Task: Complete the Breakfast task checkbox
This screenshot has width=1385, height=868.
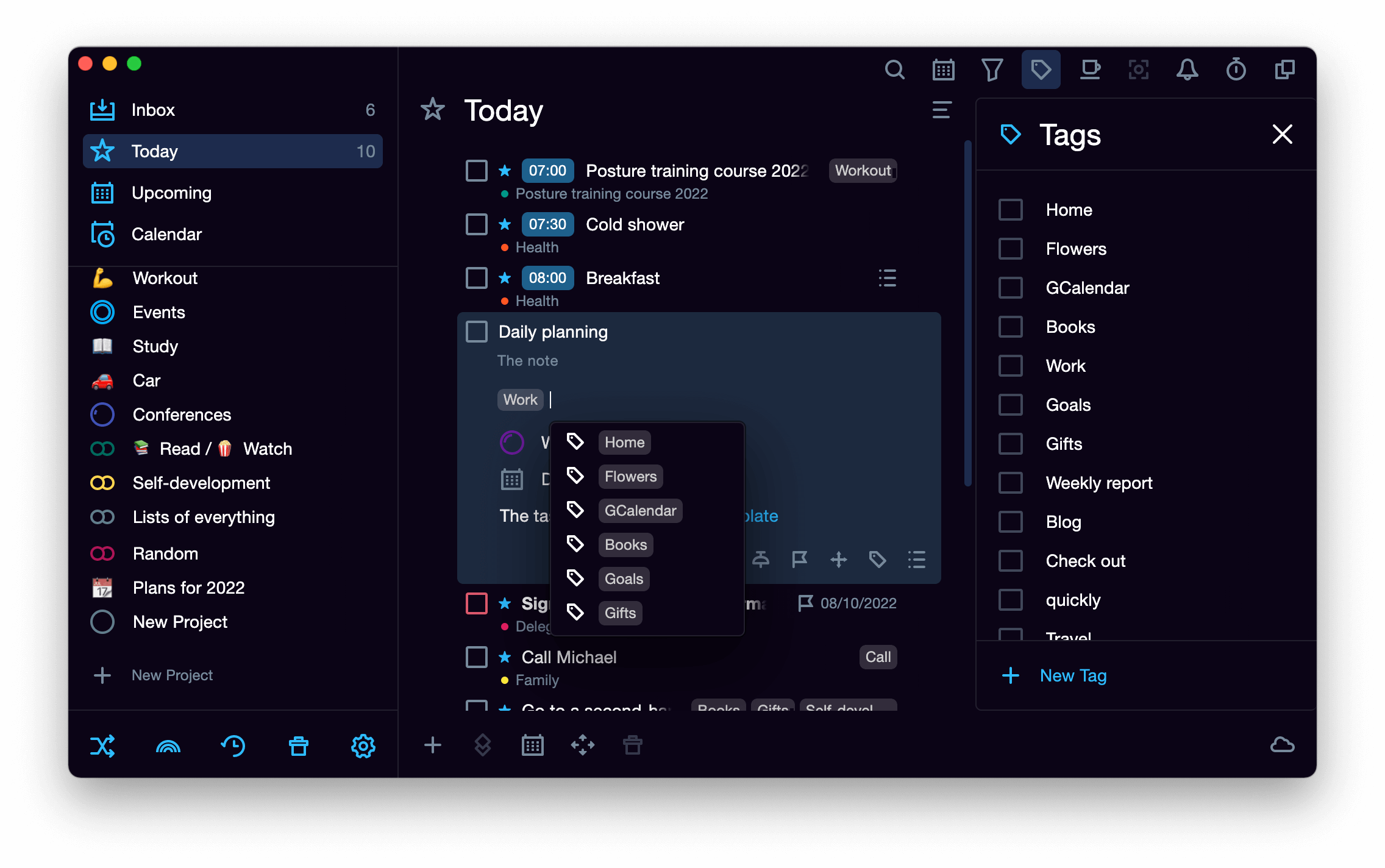Action: coord(477,278)
